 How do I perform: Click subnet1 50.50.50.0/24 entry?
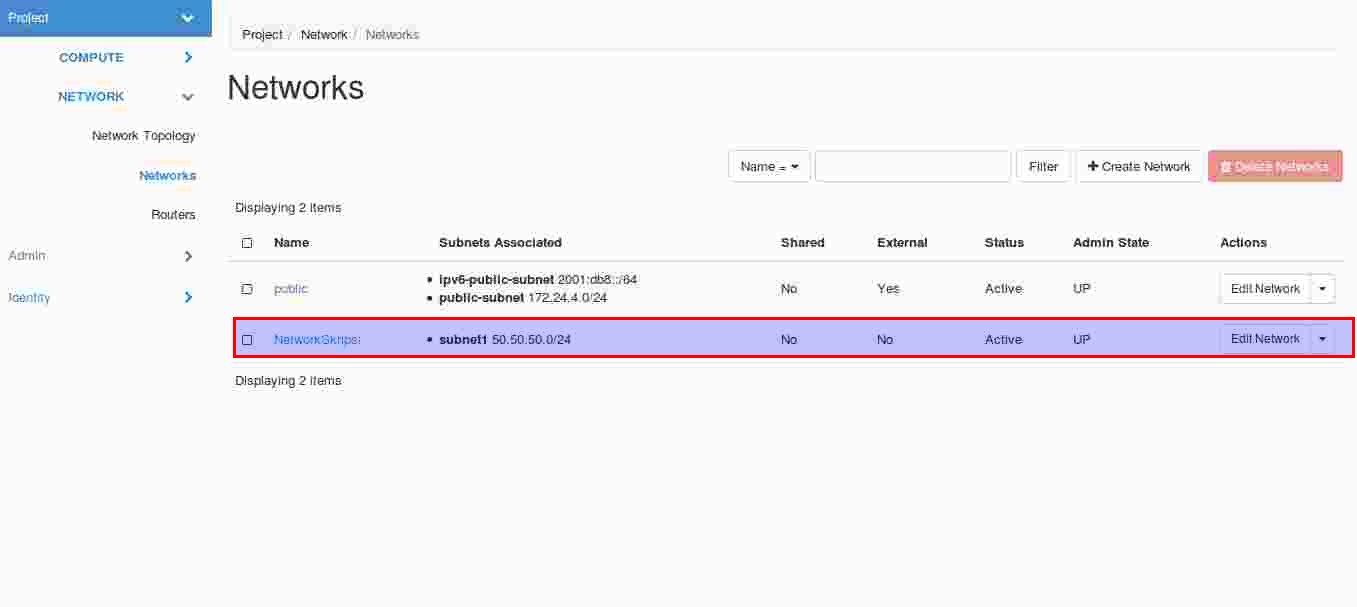click(505, 340)
